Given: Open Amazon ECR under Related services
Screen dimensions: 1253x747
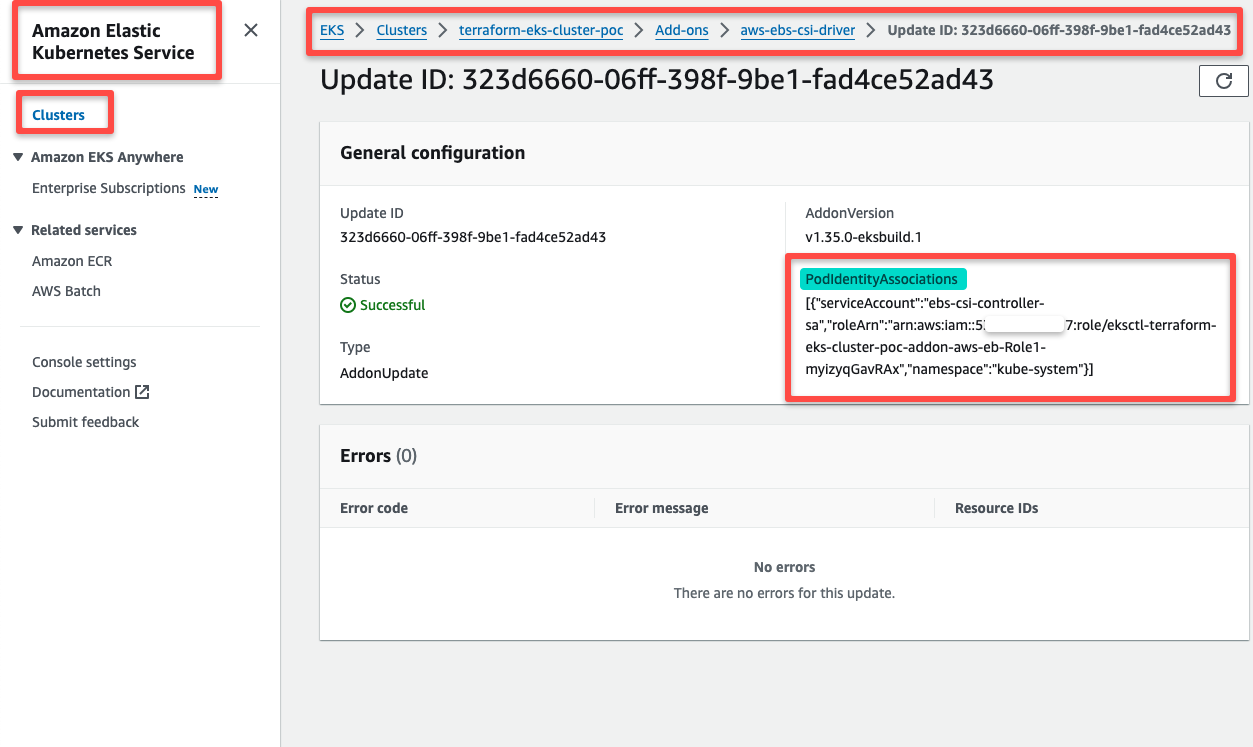Looking at the screenshot, I should (x=71, y=261).
